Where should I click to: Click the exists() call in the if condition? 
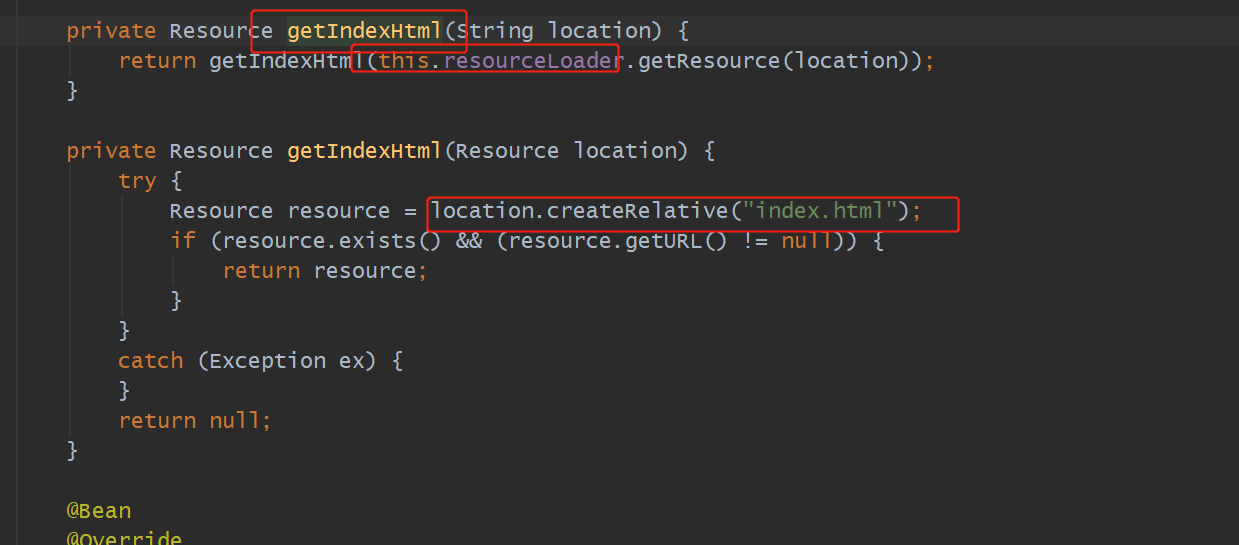click(x=378, y=241)
